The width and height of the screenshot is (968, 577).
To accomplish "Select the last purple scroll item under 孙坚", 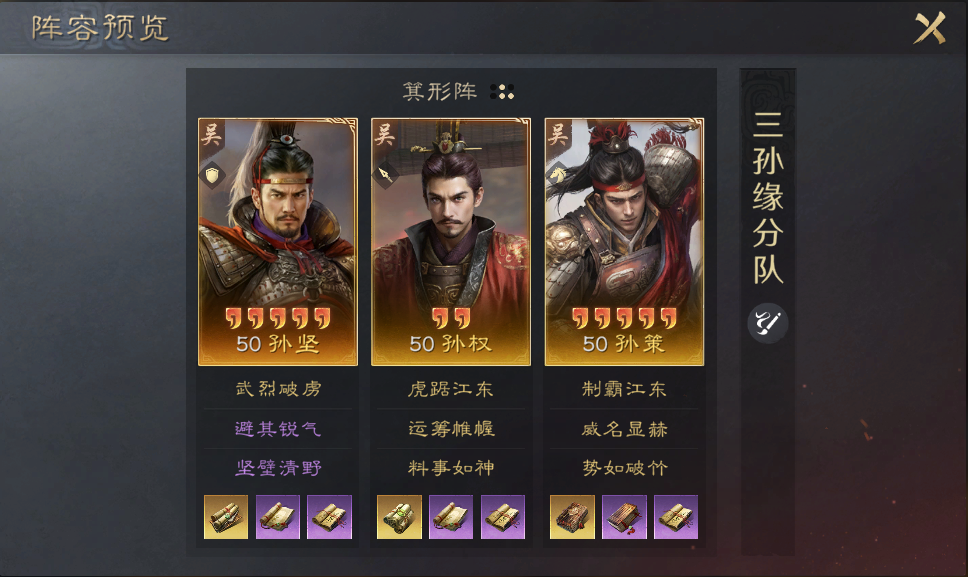I will (329, 517).
